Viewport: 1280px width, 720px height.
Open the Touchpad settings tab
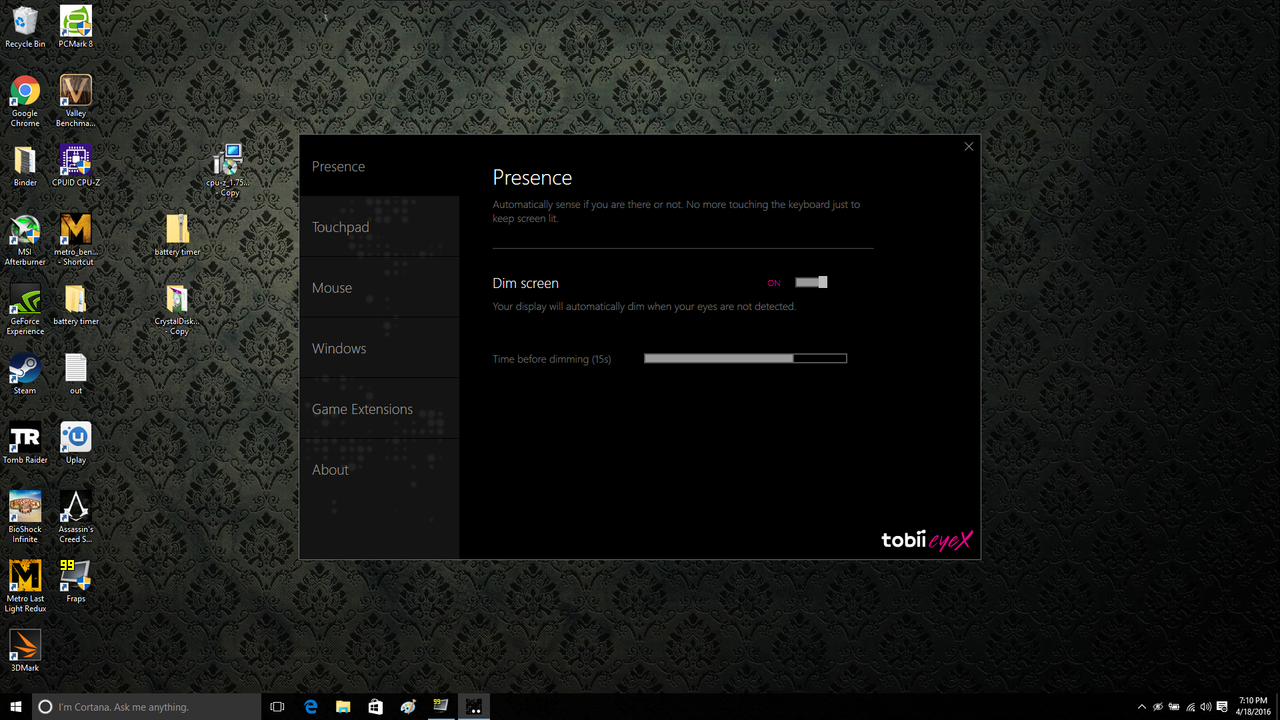pos(380,227)
